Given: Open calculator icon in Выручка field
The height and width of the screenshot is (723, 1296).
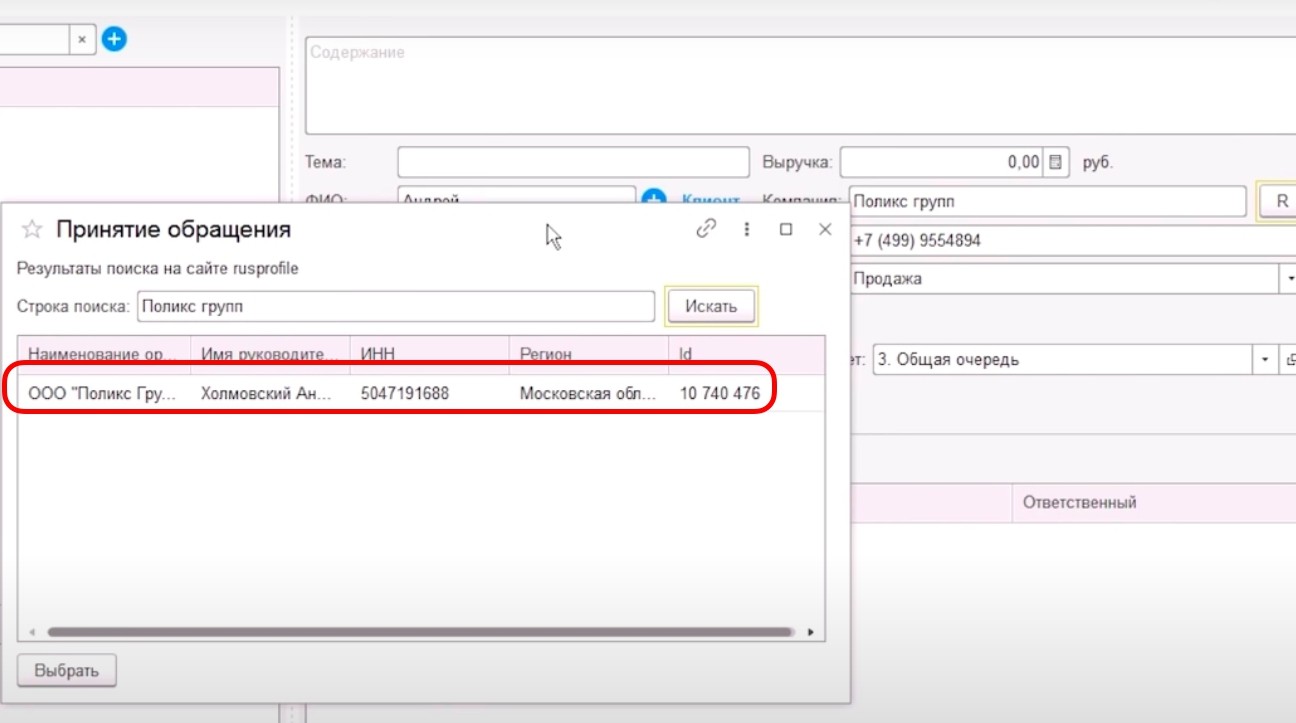Looking at the screenshot, I should [1058, 162].
